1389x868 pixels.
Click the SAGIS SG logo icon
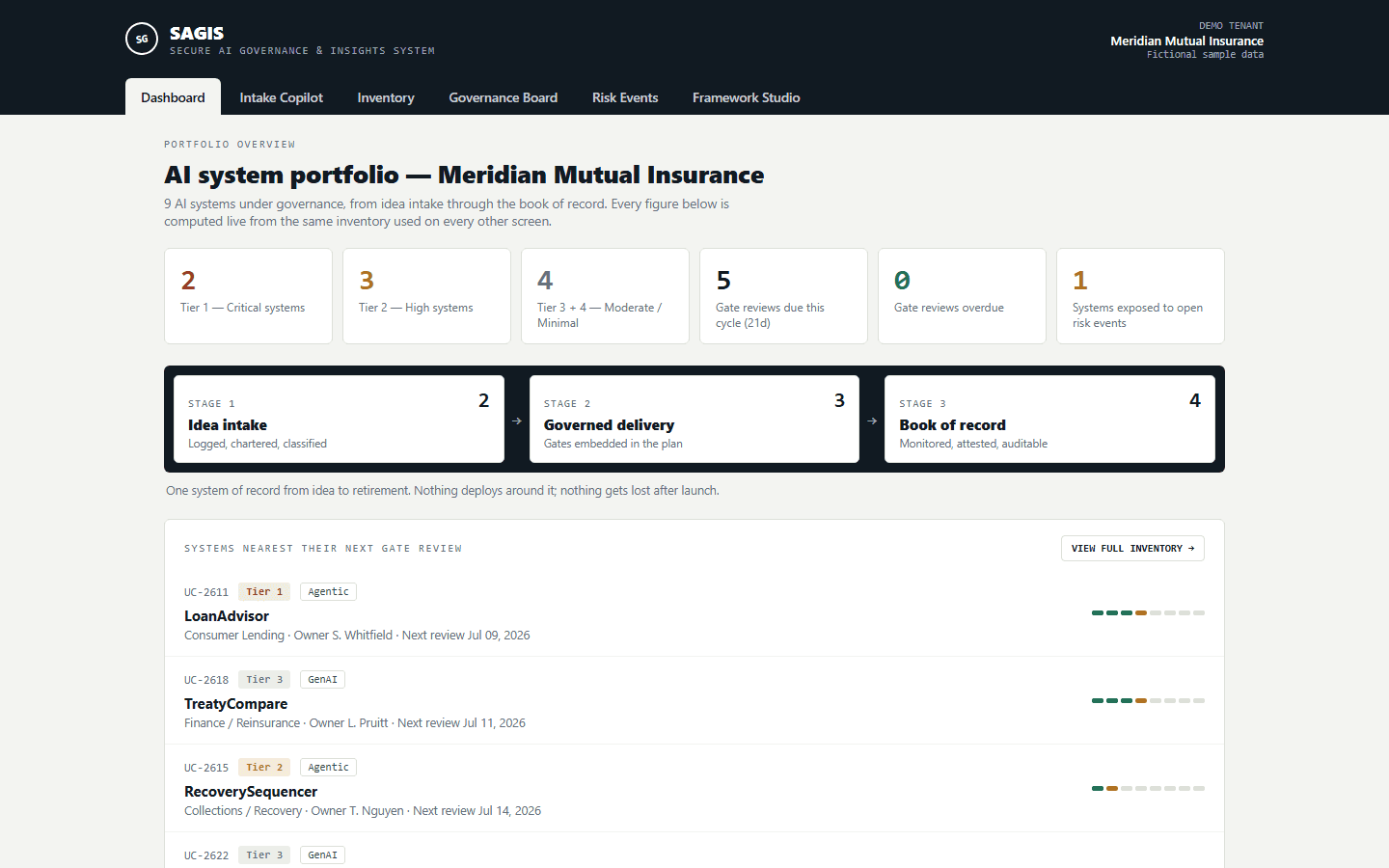click(x=142, y=39)
